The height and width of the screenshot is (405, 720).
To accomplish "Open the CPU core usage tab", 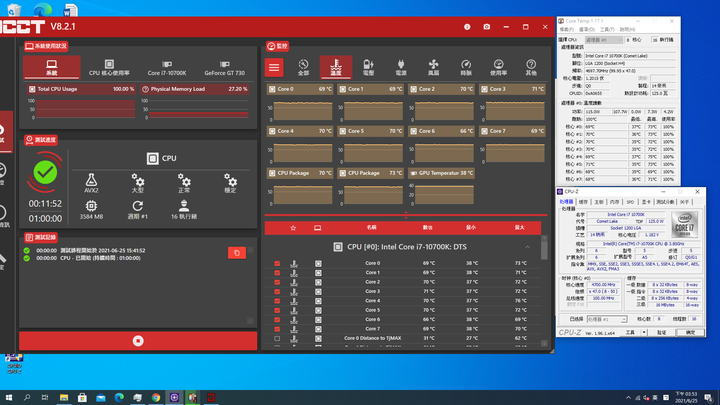I will point(109,68).
